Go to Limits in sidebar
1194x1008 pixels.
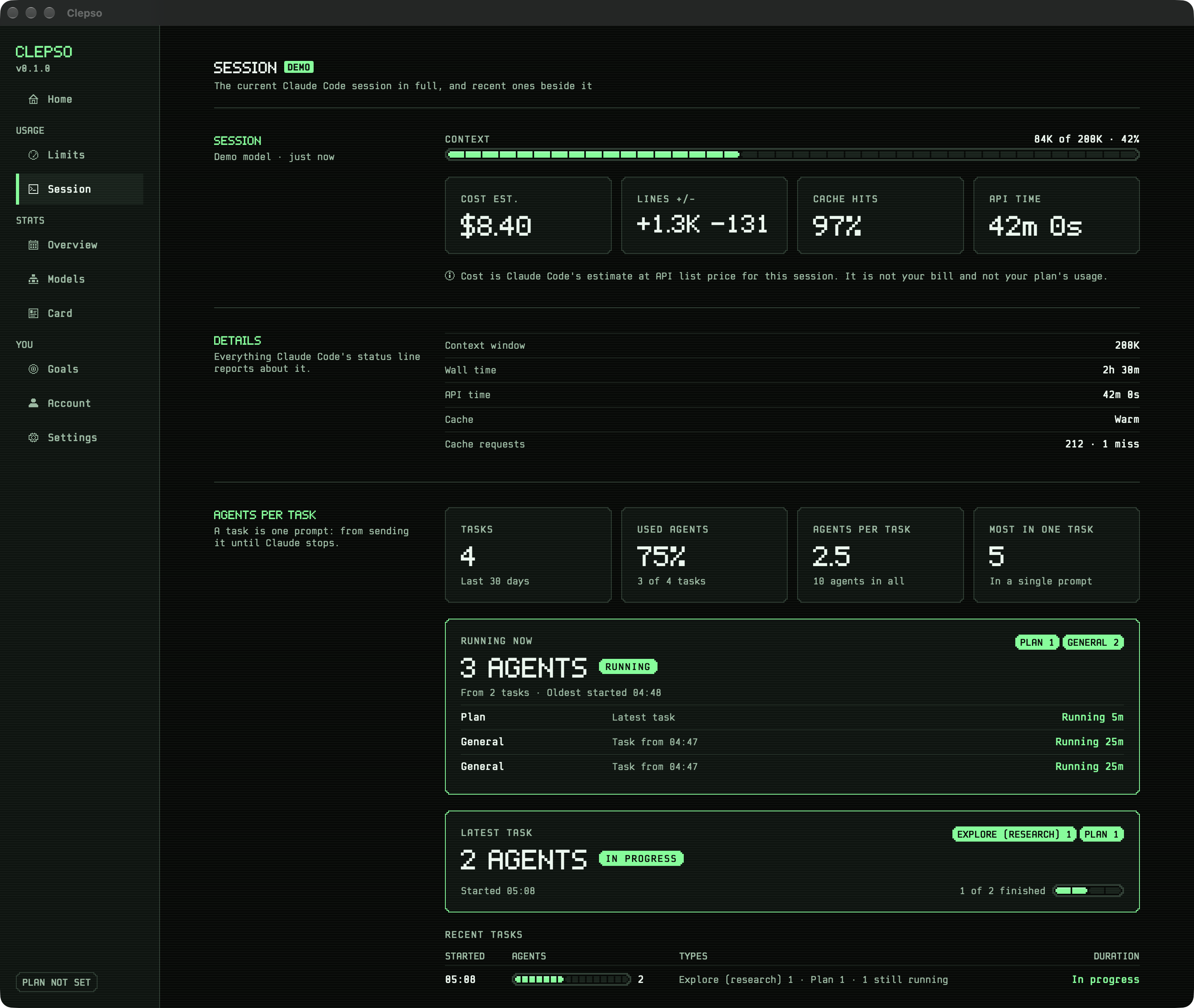coord(66,155)
